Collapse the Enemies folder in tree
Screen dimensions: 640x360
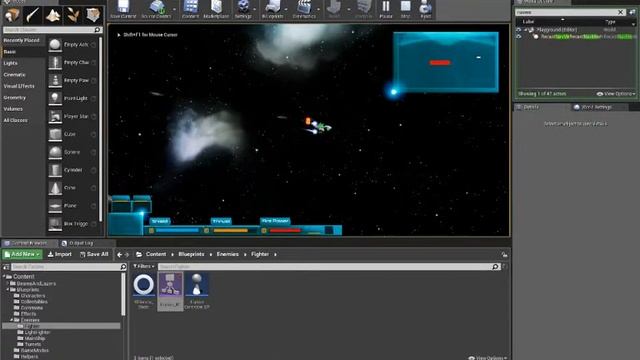[11, 320]
